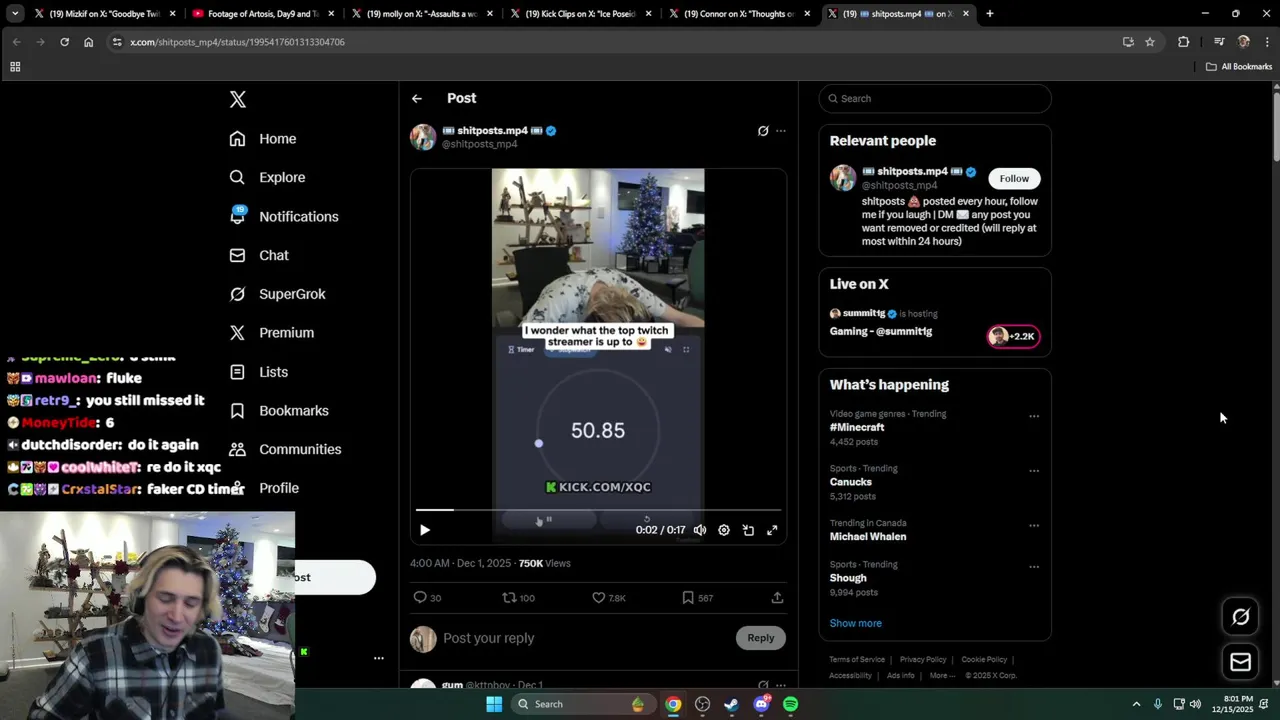
Task: Open more options for the Minecraft trend
Action: (1034, 416)
